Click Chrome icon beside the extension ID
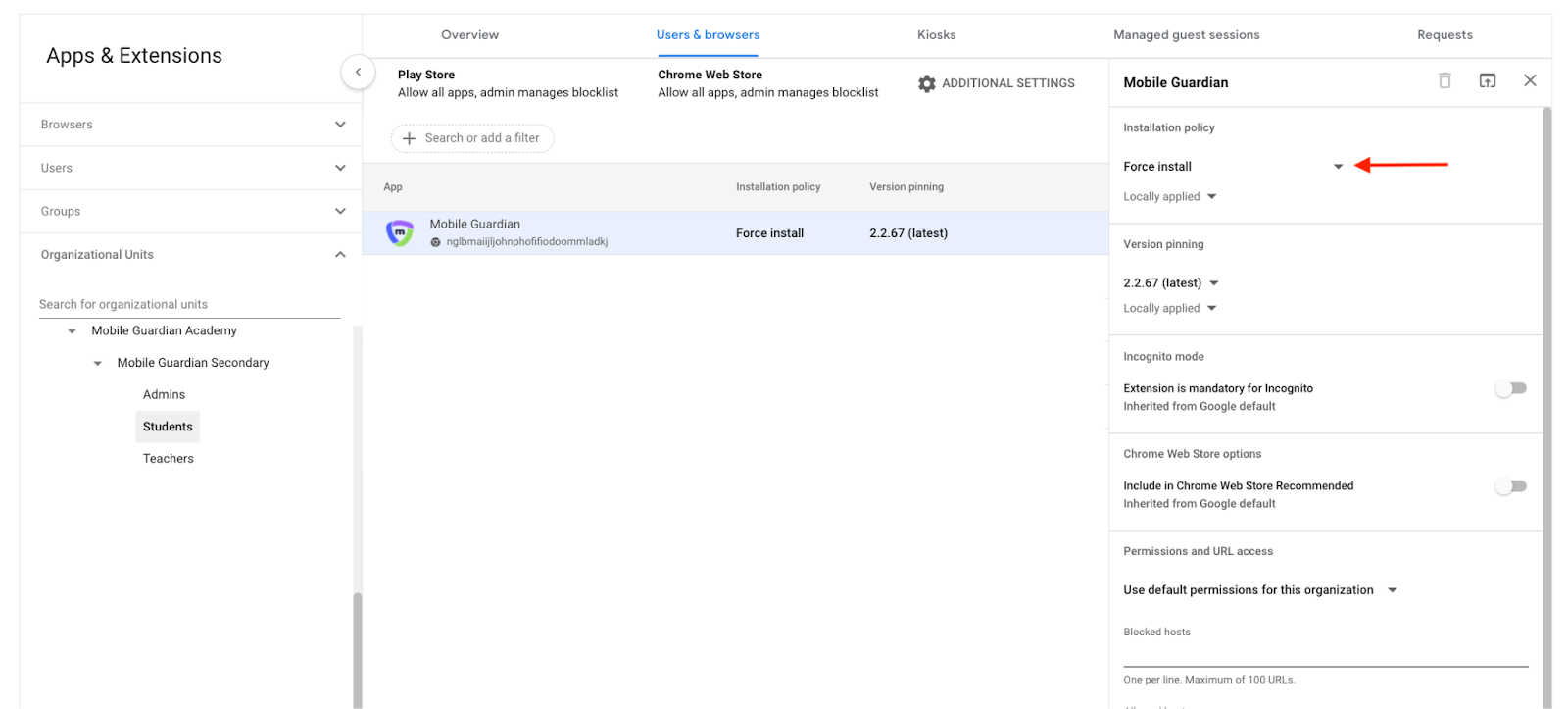Viewport: 1568px width, 709px height. pos(436,242)
